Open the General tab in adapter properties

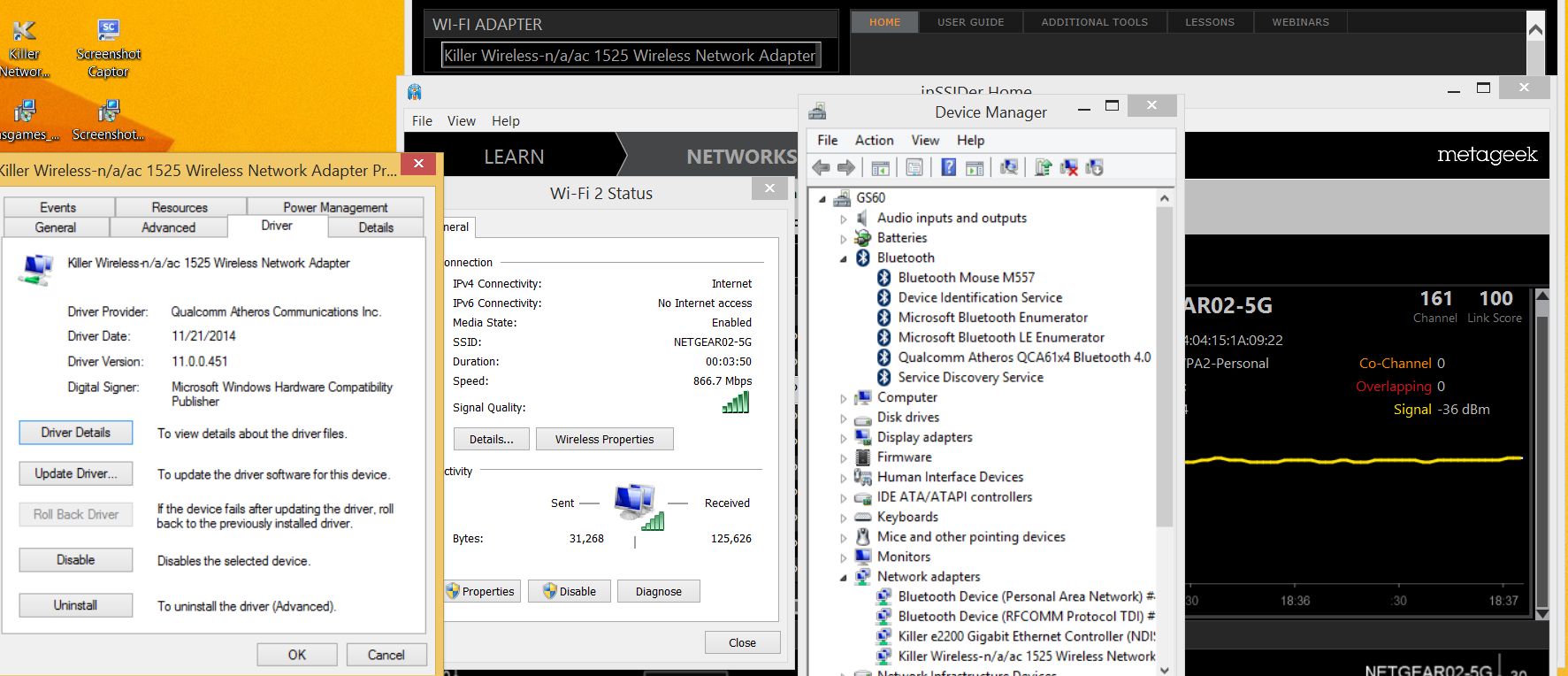click(56, 227)
